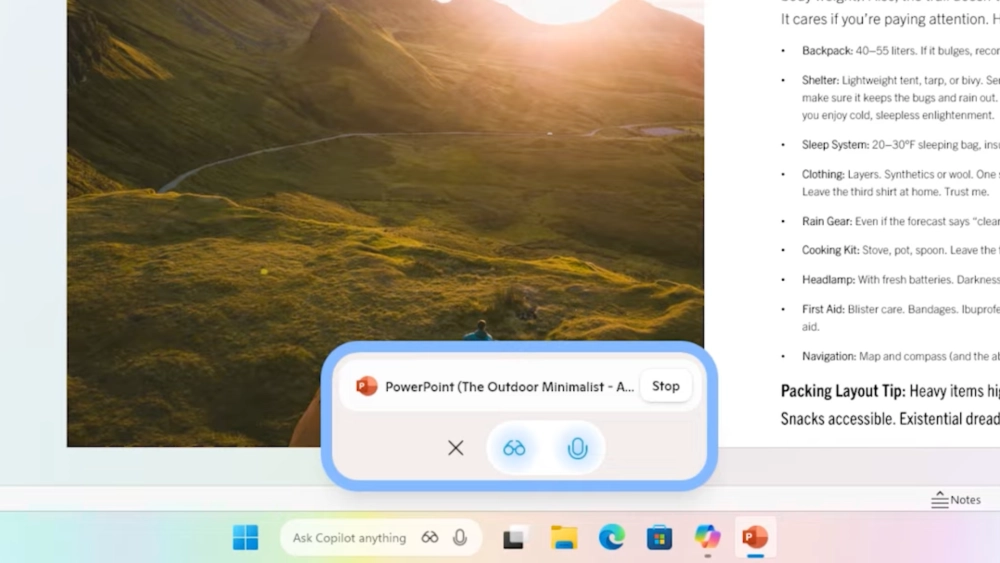Click the glasses icon in taskbar search box
Screen dimensions: 1000x563
tap(430, 538)
